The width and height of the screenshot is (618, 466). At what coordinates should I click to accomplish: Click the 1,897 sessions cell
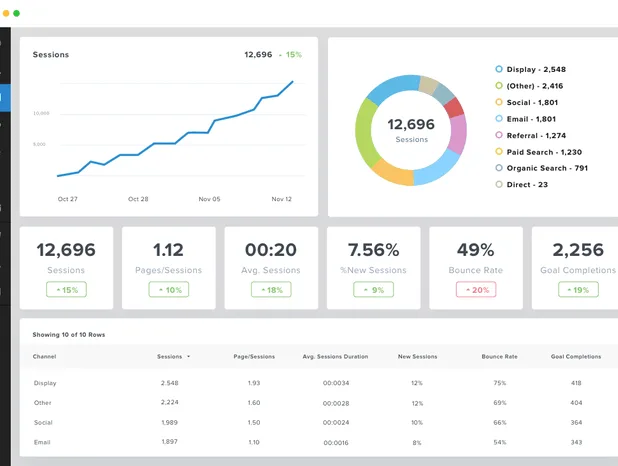[x=169, y=442]
